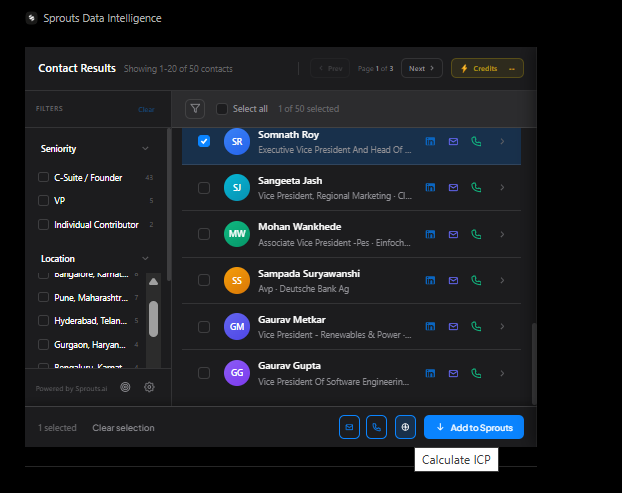Viewport: 622px width, 493px height.
Task: Open Gaurav Metkar's LinkedIn icon
Action: tap(430, 326)
